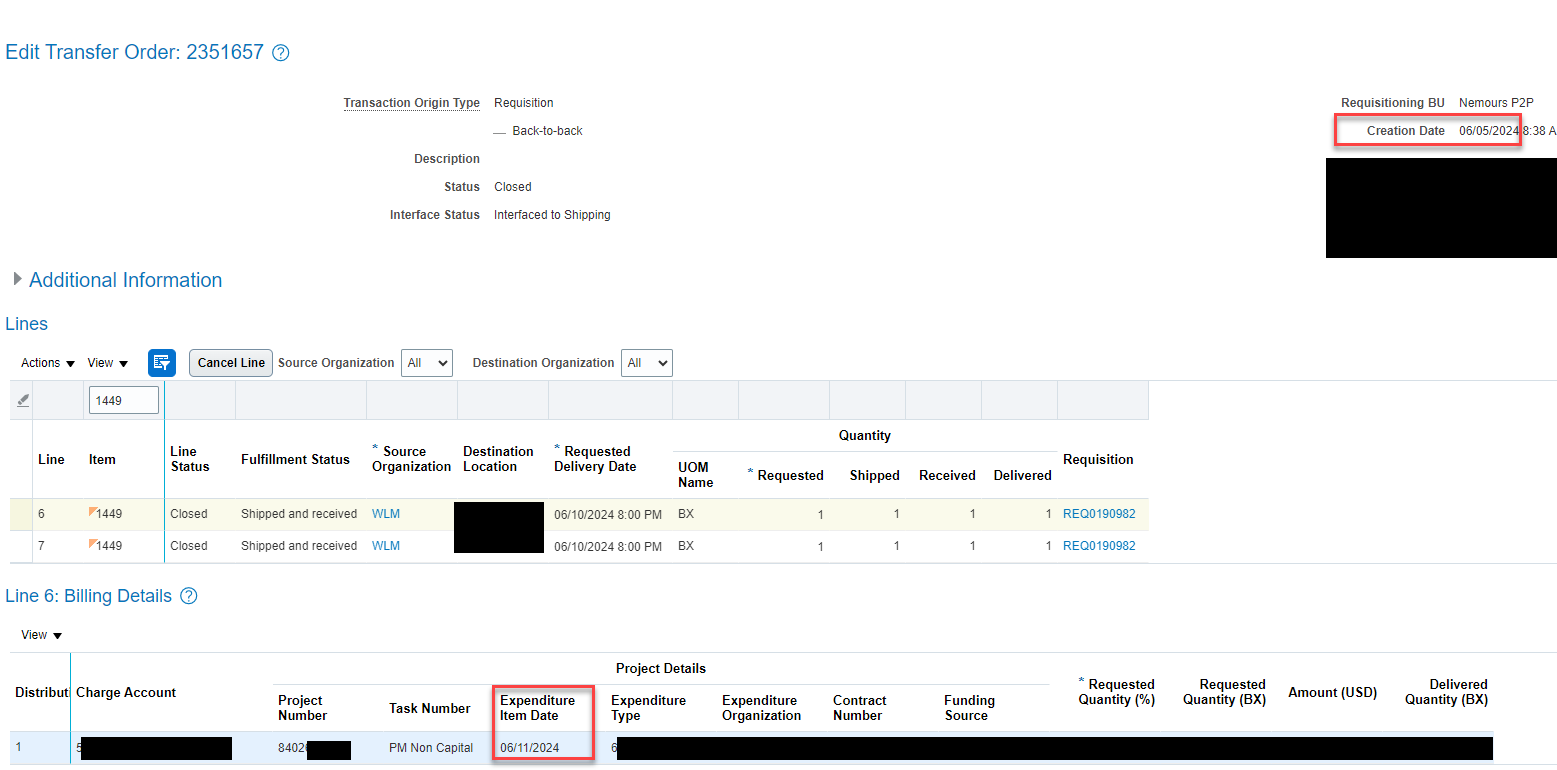Click the help icon next to Billing Details
The image size is (1557, 770).
tap(188, 596)
